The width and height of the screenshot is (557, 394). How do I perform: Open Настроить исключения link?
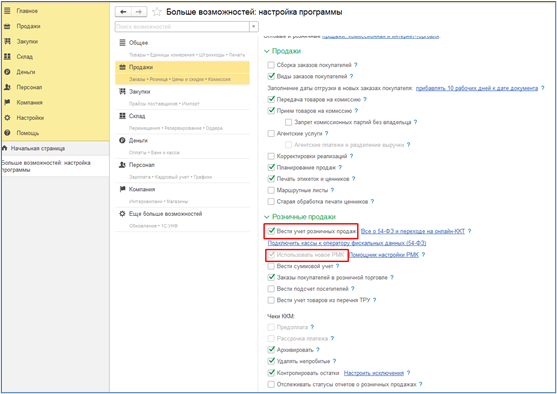[x=374, y=373]
